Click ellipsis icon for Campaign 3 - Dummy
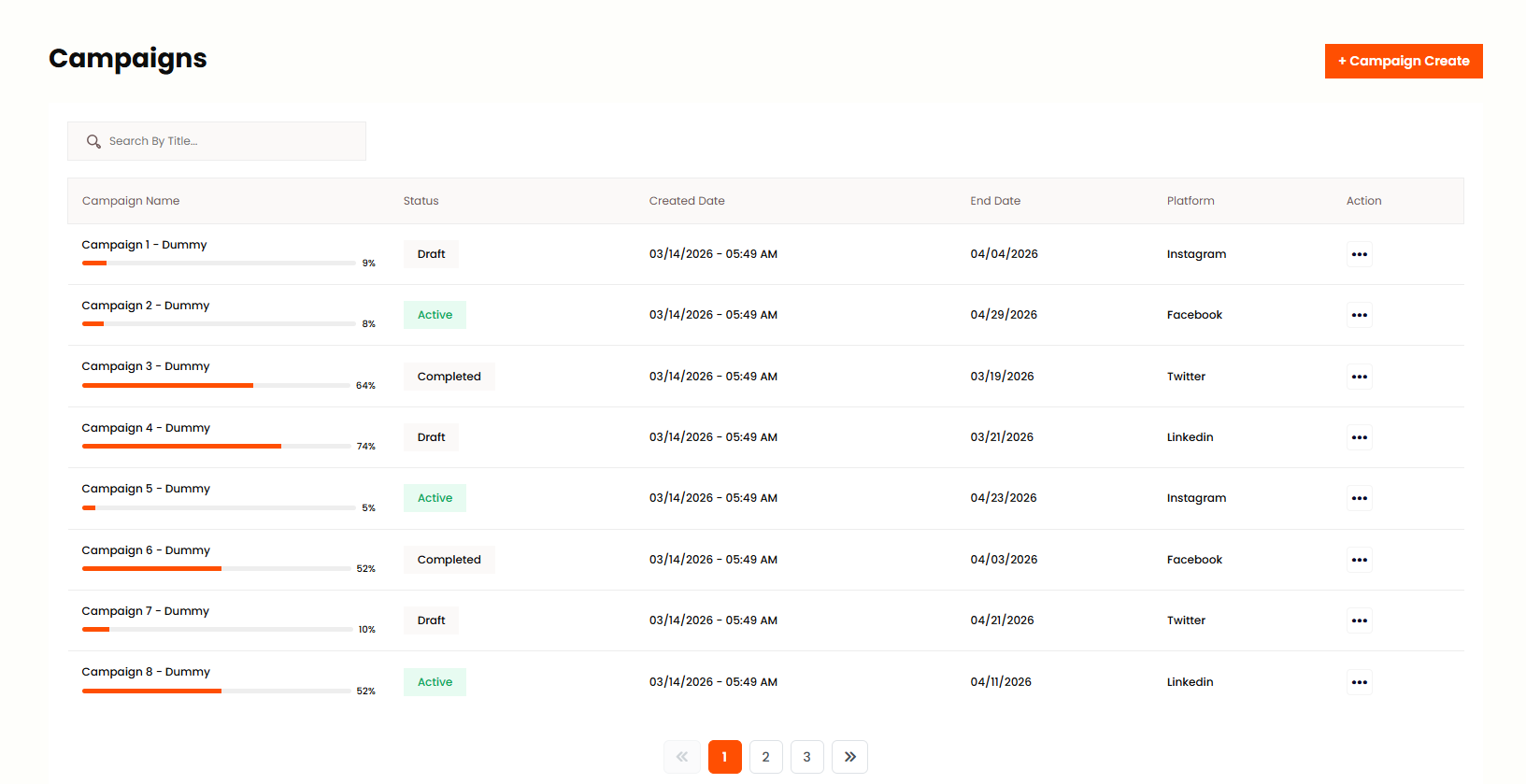Screen dimensions: 1526x784 point(1359,377)
